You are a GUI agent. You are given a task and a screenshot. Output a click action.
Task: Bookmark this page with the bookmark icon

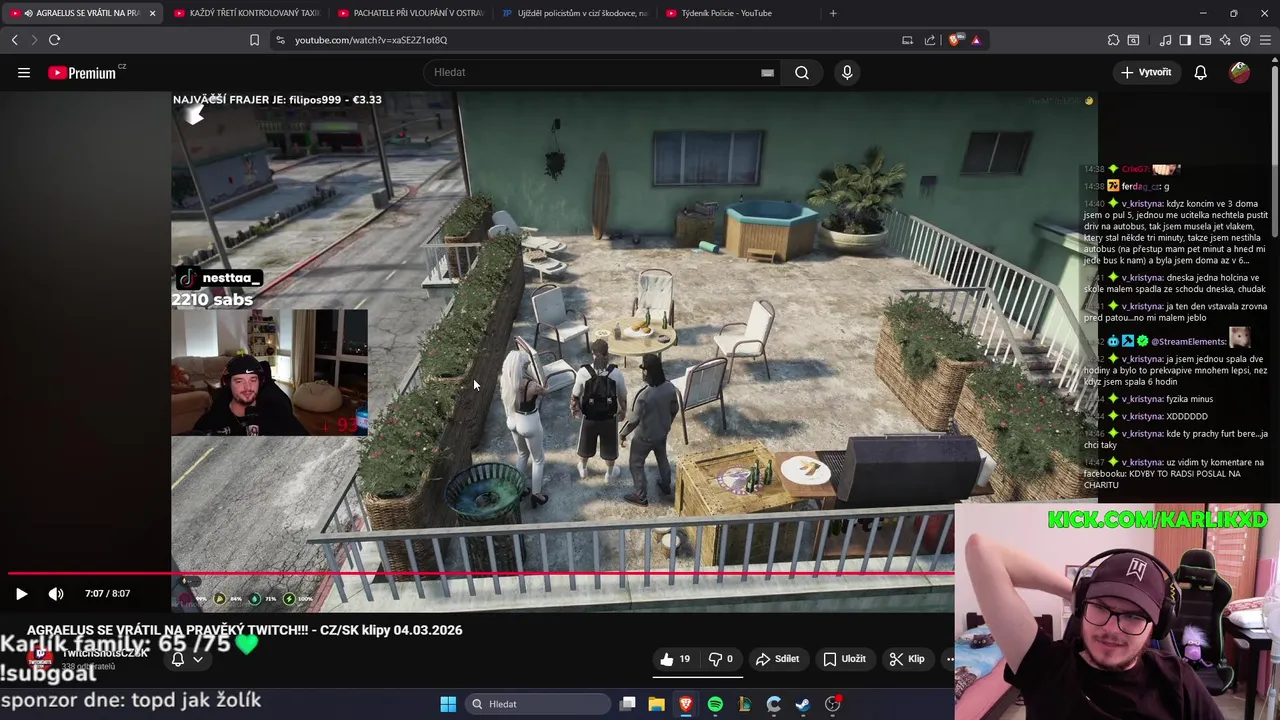coord(254,40)
